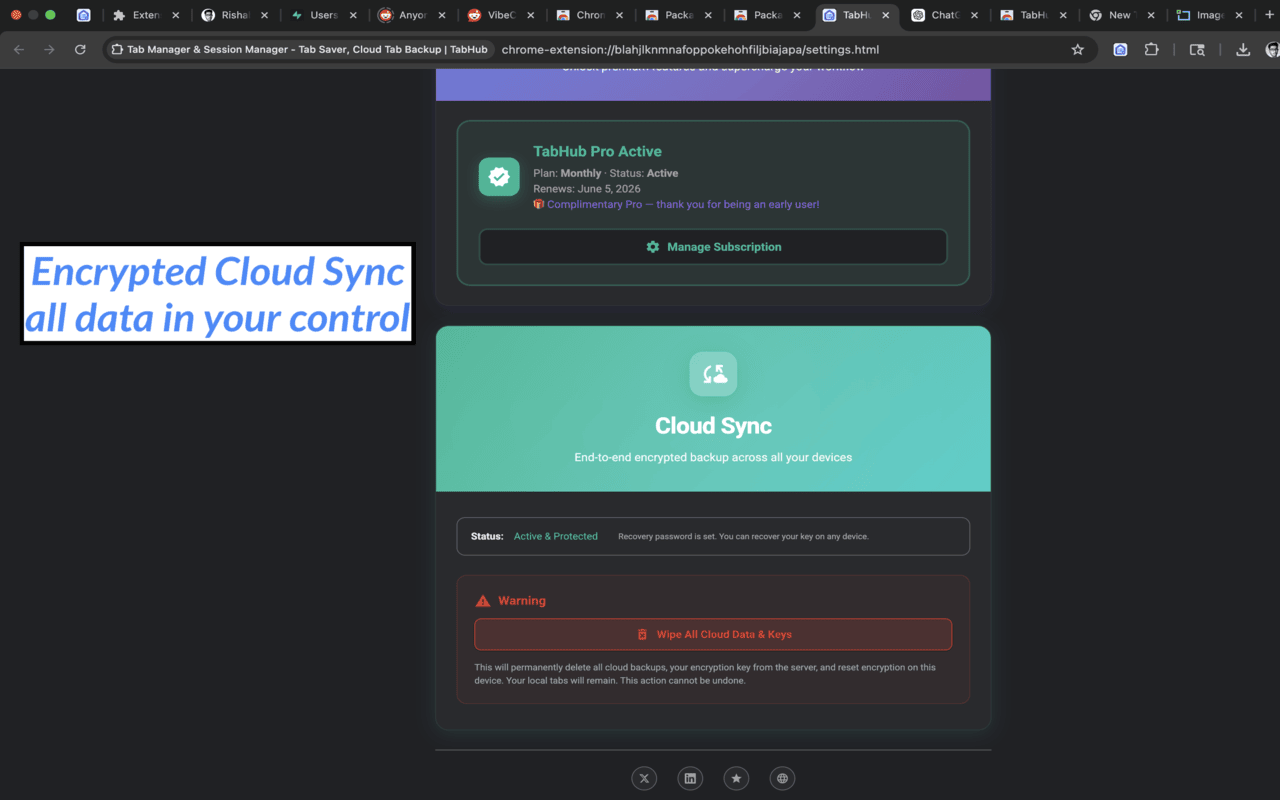
Task: Open a new tab with the plus button
Action: [1270, 14]
